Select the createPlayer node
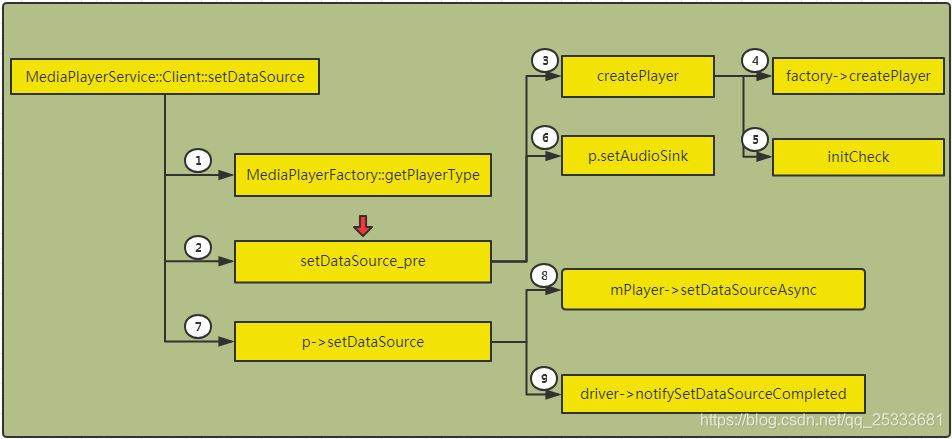The width and height of the screenshot is (952, 439). pos(638,76)
